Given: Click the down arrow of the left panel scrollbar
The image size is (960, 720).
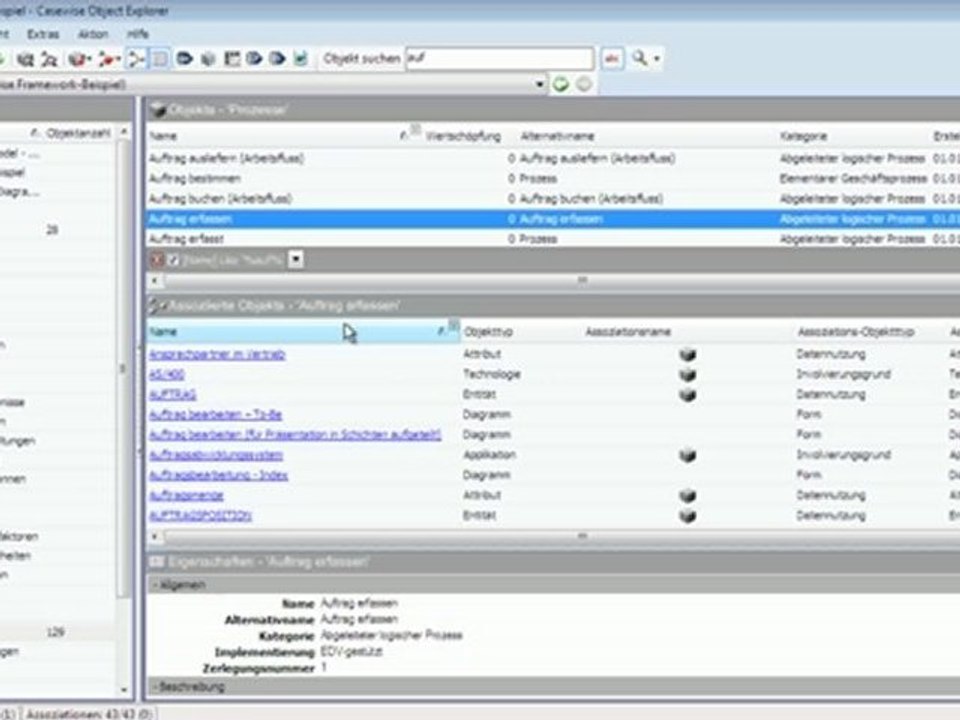Looking at the screenshot, I should [x=124, y=690].
